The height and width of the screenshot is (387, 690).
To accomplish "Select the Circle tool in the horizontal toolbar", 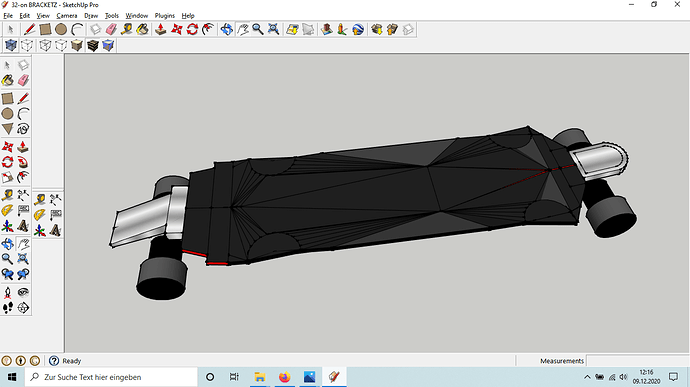I will (x=61, y=29).
